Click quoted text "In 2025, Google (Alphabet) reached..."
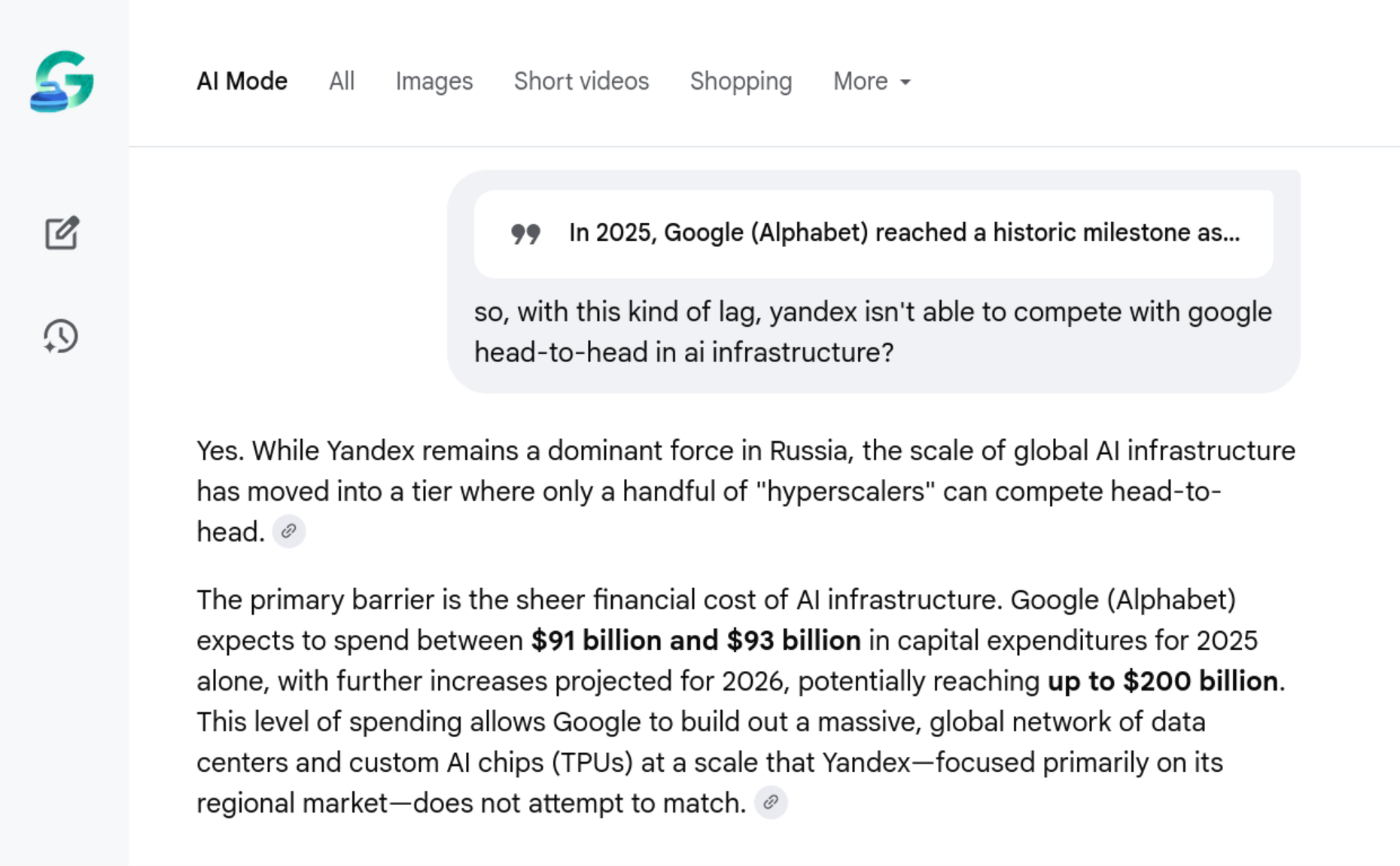 tap(903, 233)
